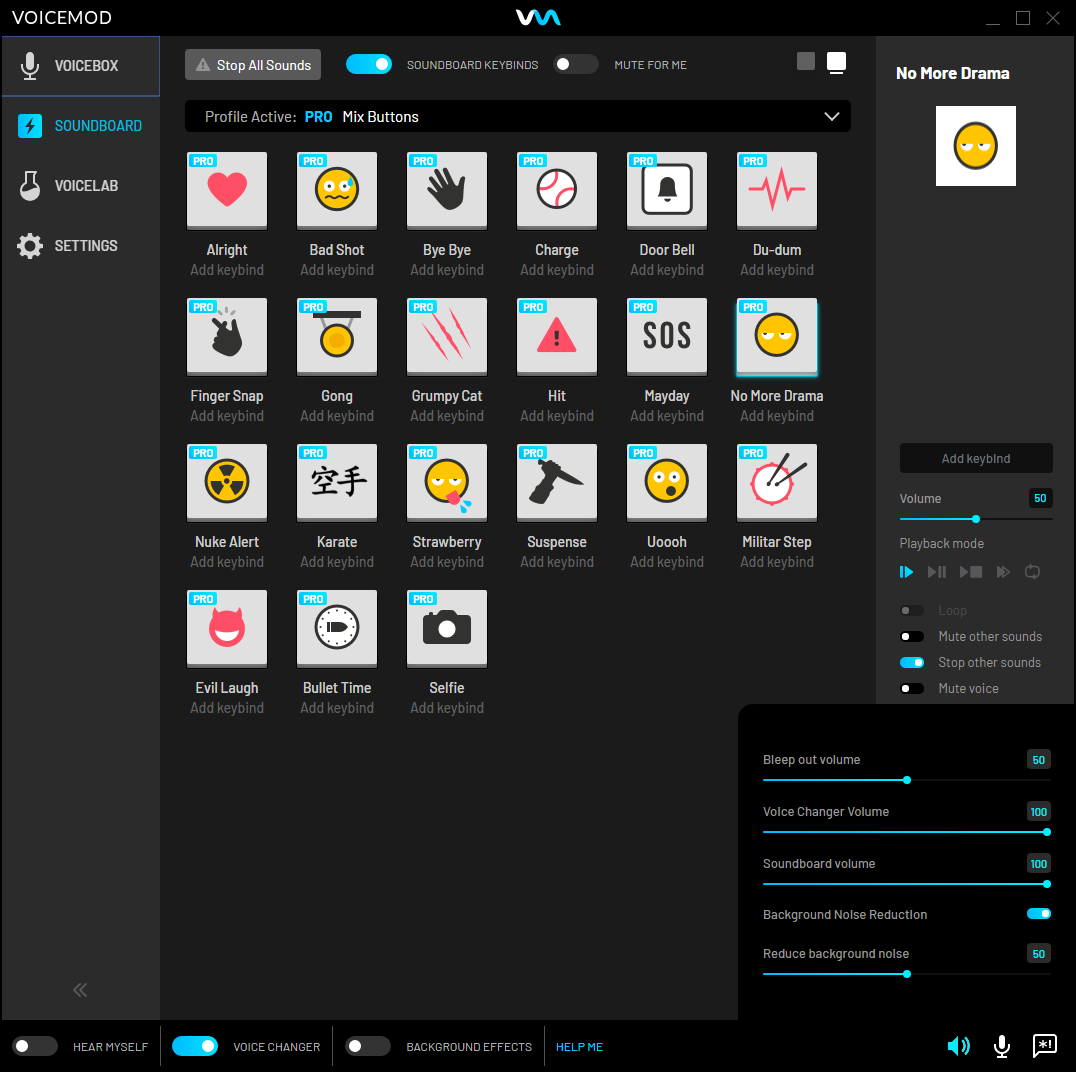Select loop playback mode icon
The image size is (1076, 1072).
coord(1032,572)
